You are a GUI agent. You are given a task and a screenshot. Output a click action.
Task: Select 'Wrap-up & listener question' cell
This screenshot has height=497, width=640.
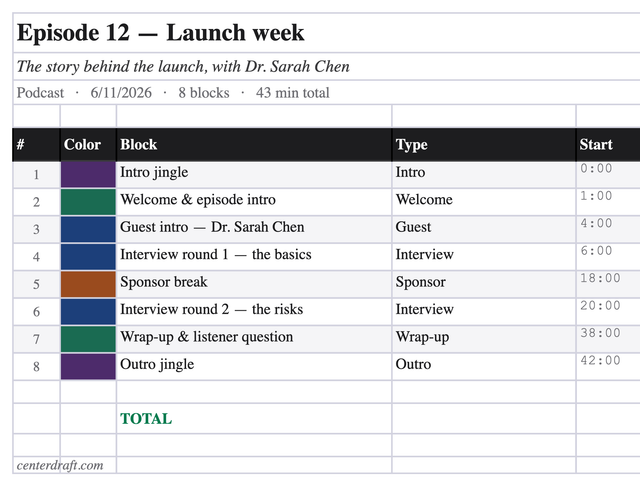[254, 339]
